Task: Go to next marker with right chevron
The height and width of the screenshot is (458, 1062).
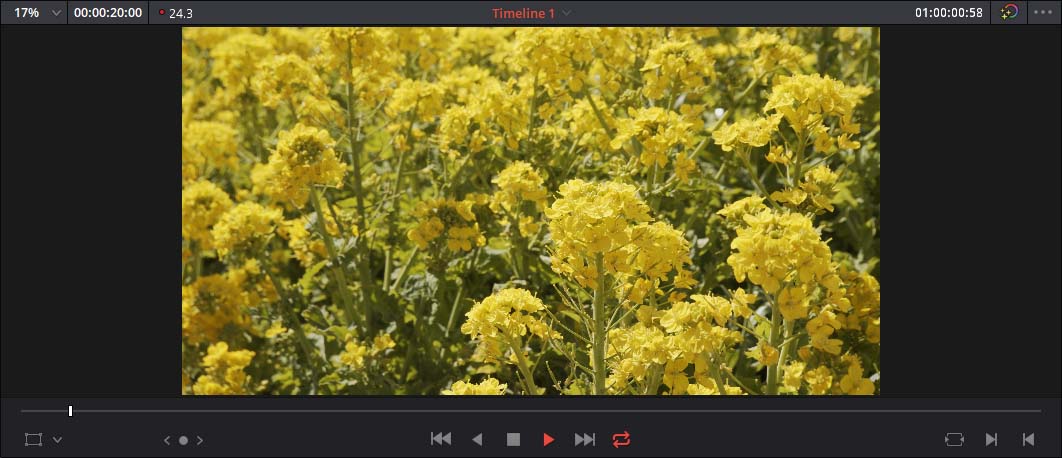Action: 200,440
